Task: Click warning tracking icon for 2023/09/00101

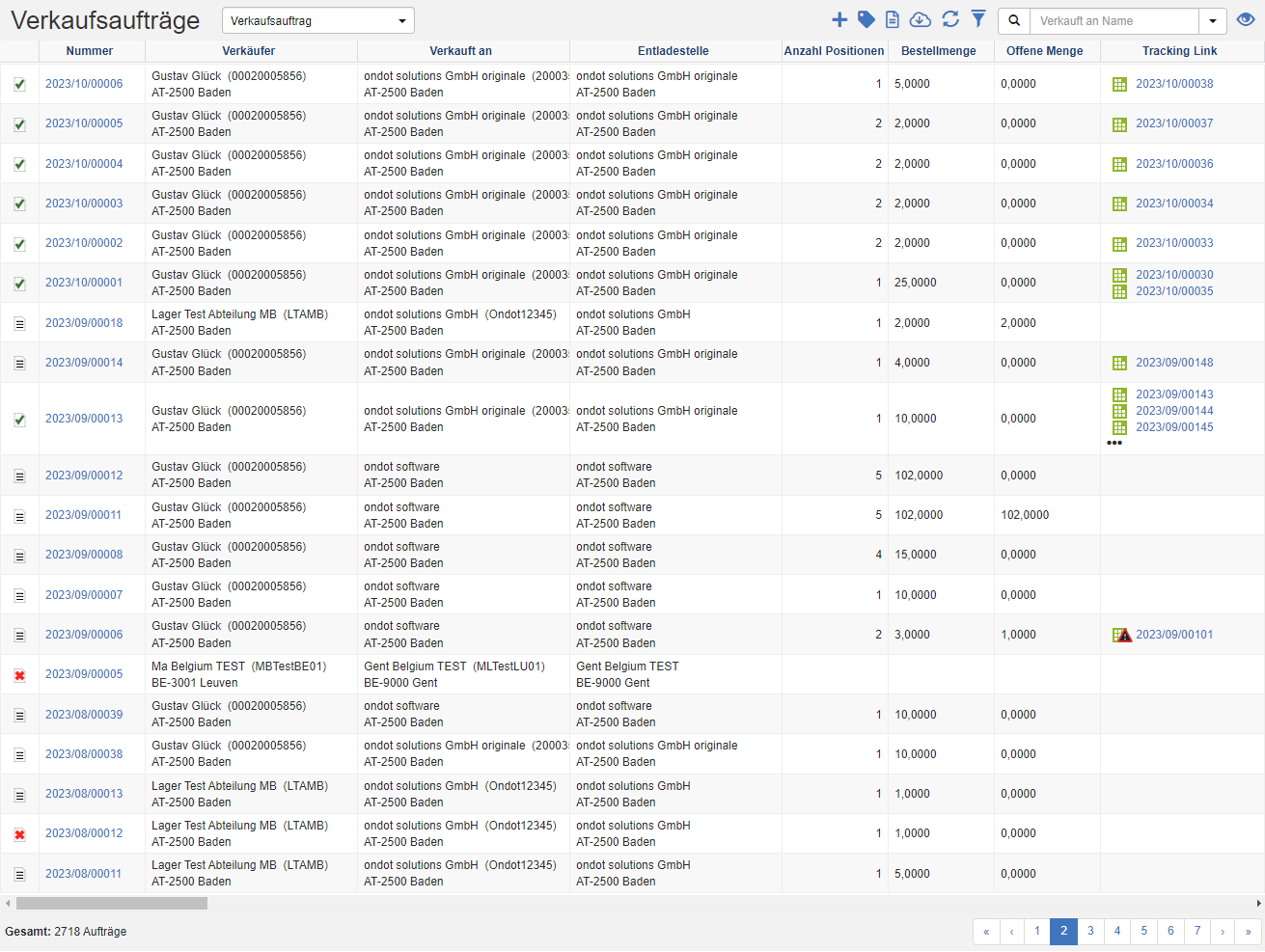Action: 1121,635
